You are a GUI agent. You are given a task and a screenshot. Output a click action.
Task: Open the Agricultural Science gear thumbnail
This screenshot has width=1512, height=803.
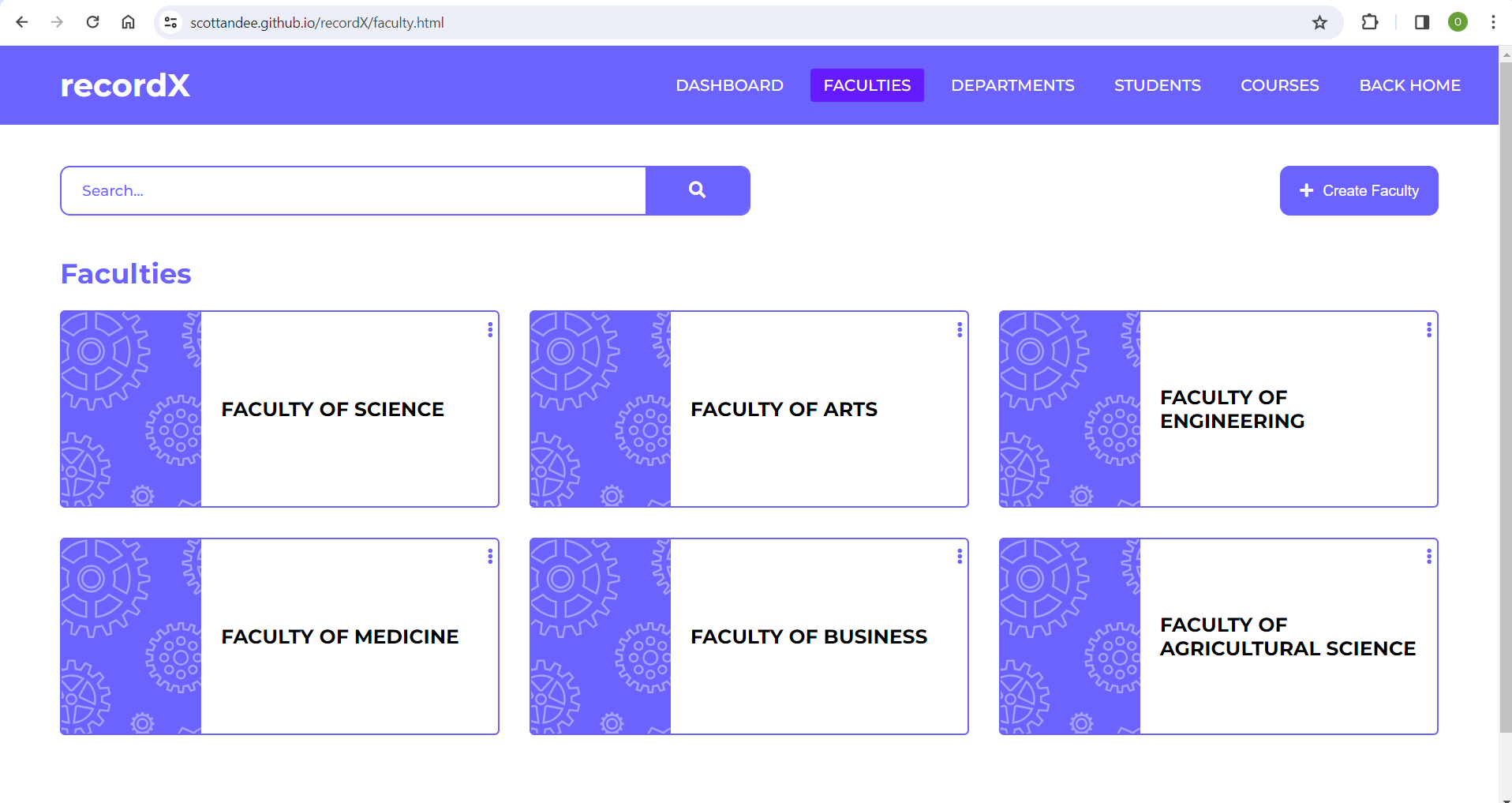tap(1070, 636)
